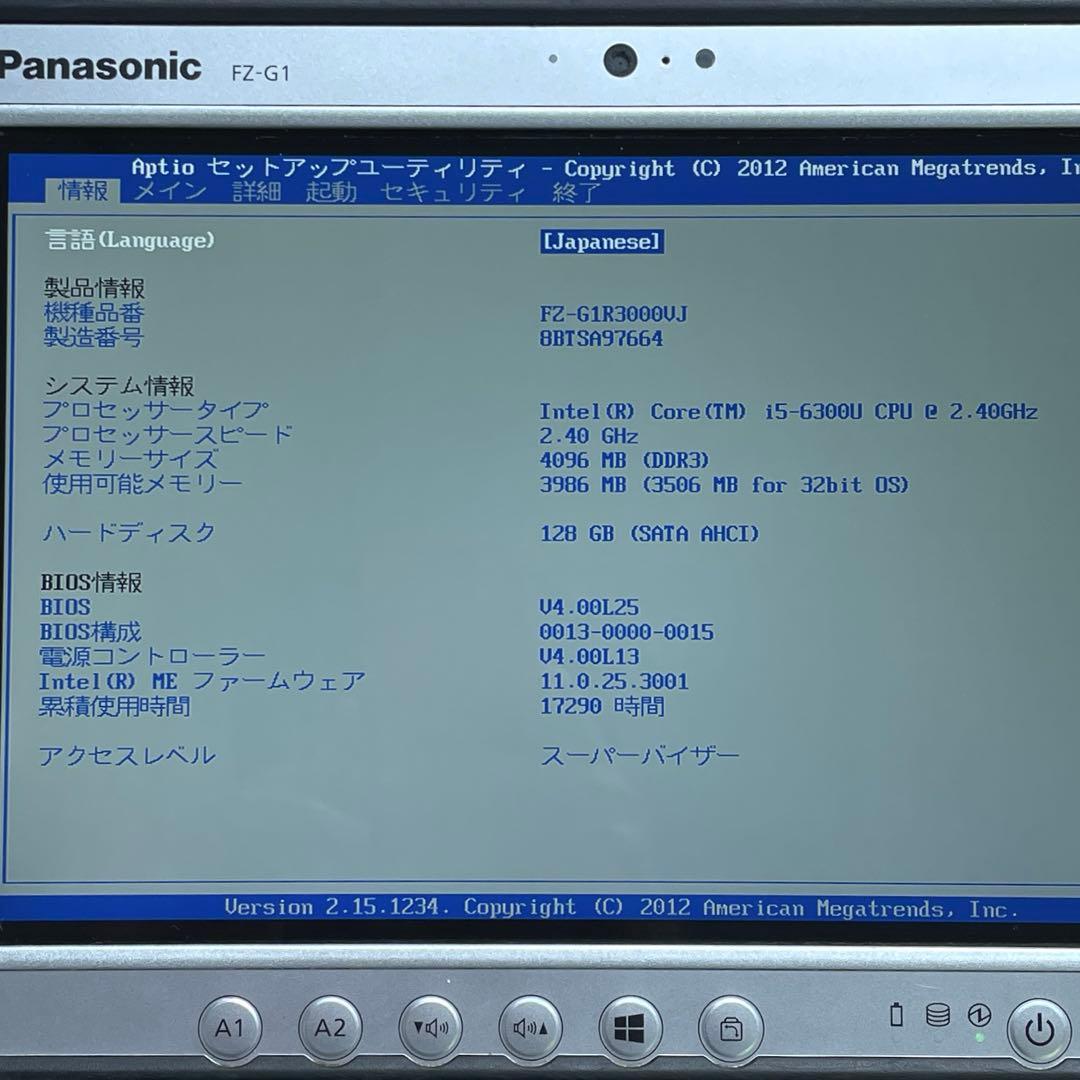Screen dimensions: 1080x1080
Task: Open the 詳細 (Advanced) tab
Action: 258,191
